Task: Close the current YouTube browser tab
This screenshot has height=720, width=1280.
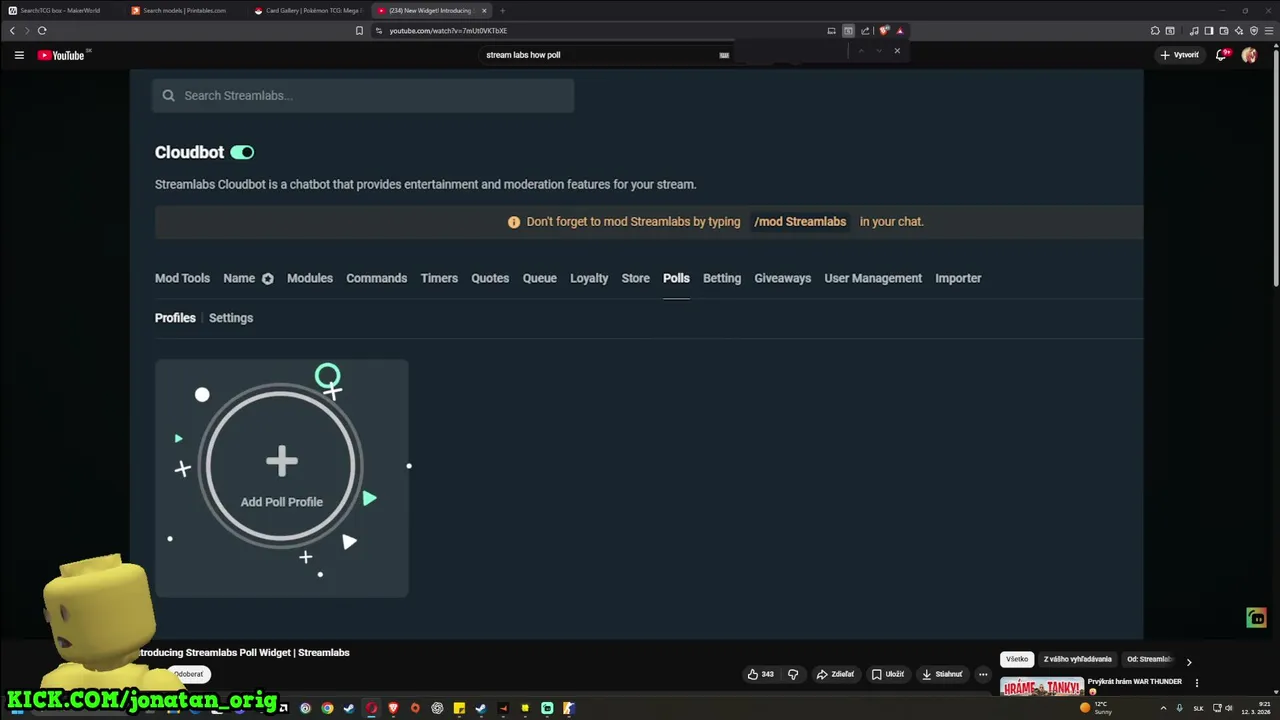Action: [484, 11]
